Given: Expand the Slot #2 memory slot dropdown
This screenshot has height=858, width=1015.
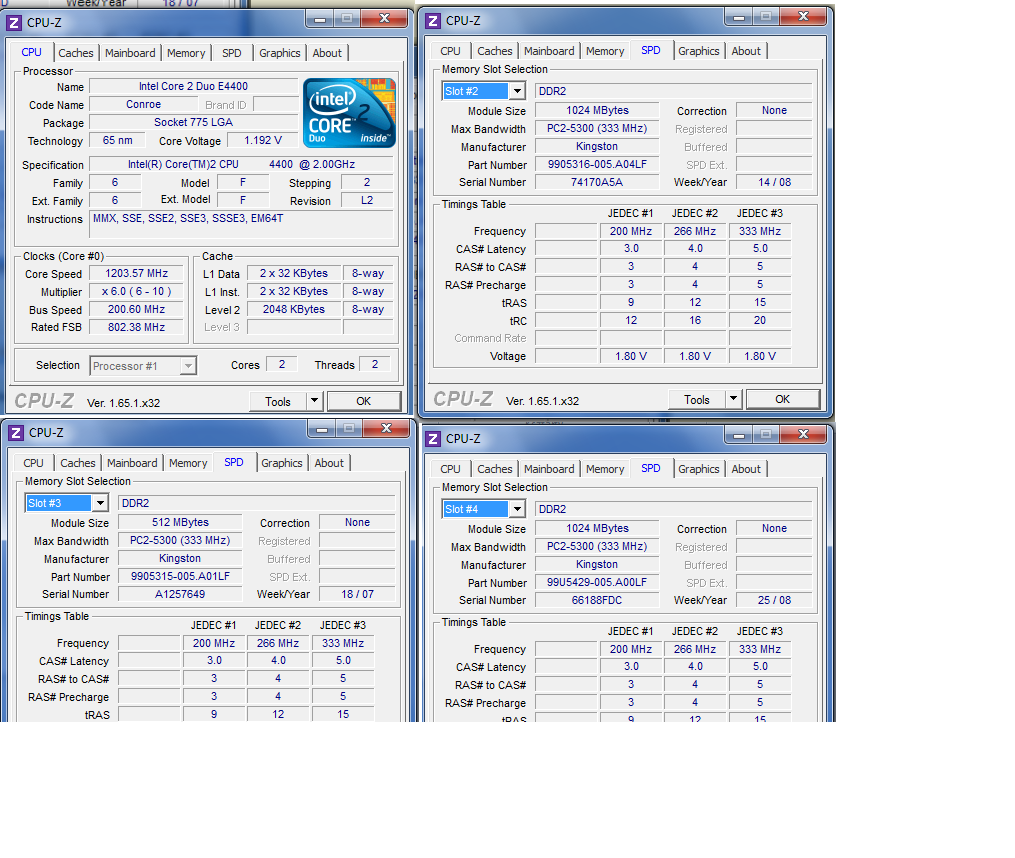Looking at the screenshot, I should [517, 91].
